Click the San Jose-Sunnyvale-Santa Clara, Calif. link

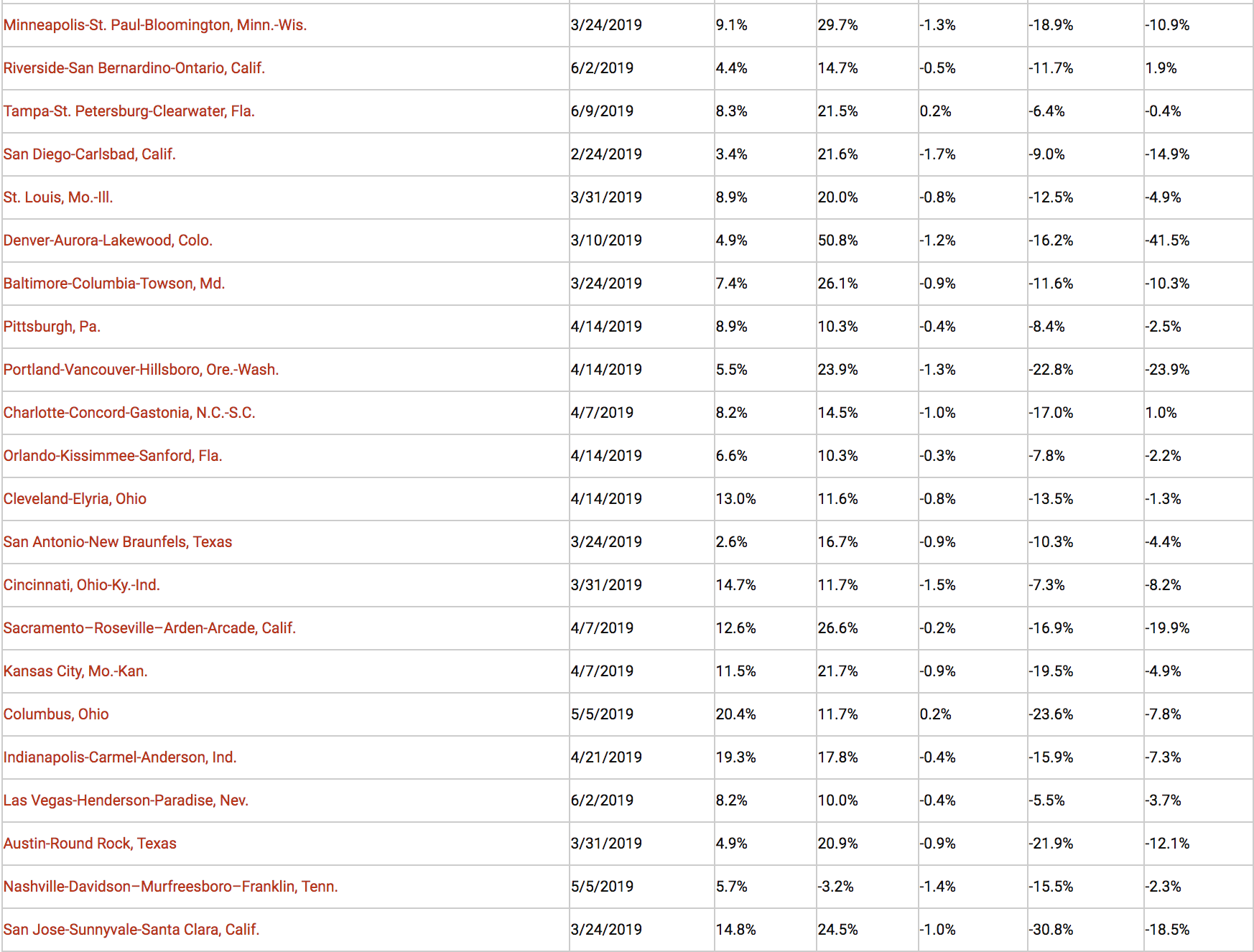click(x=131, y=930)
